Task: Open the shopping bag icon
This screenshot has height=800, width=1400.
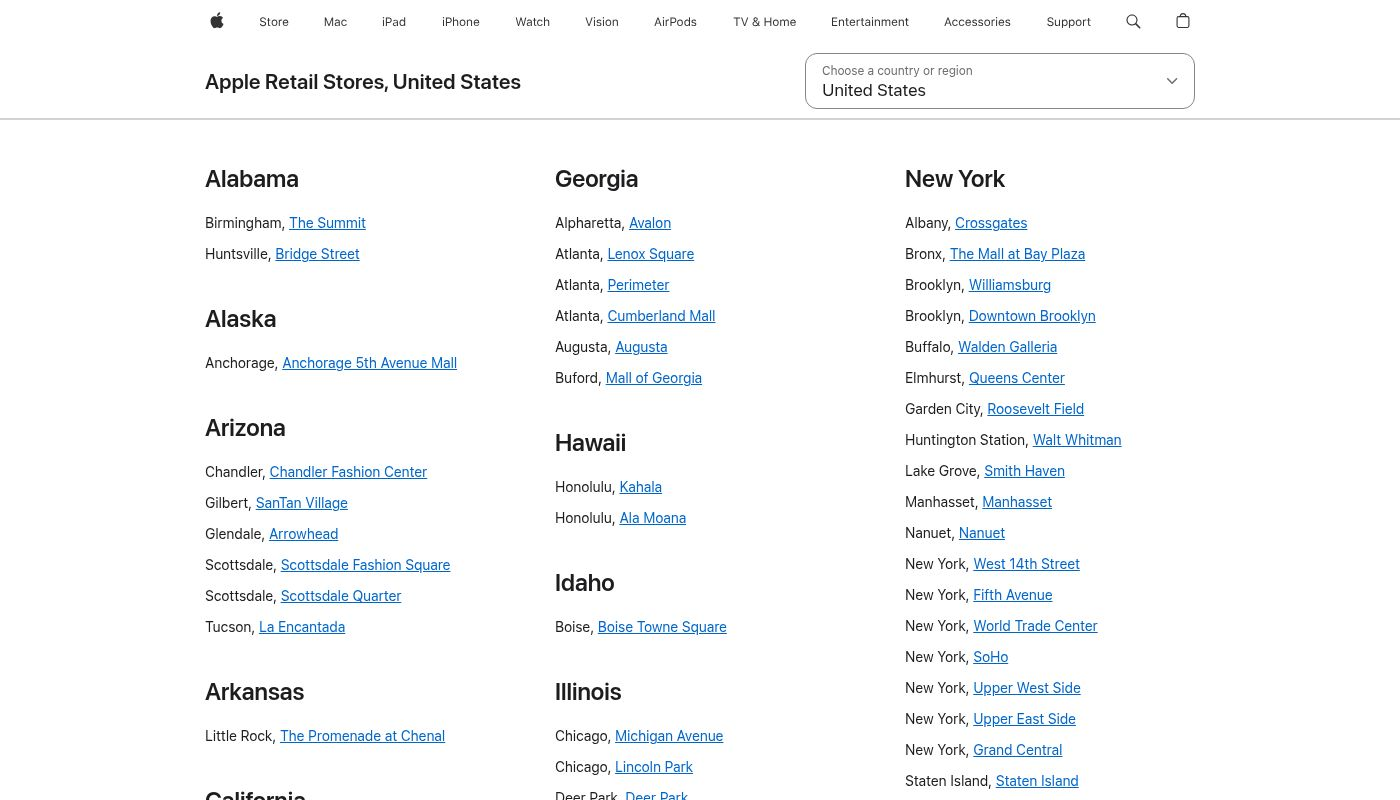Action: click(1183, 21)
